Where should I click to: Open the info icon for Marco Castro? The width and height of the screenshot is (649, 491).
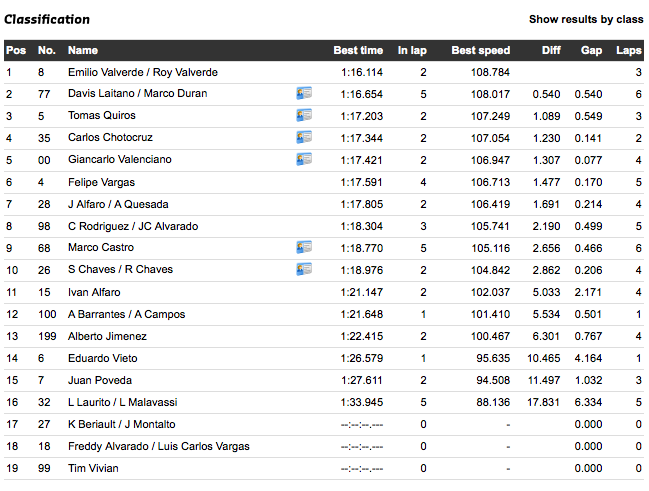tap(304, 247)
